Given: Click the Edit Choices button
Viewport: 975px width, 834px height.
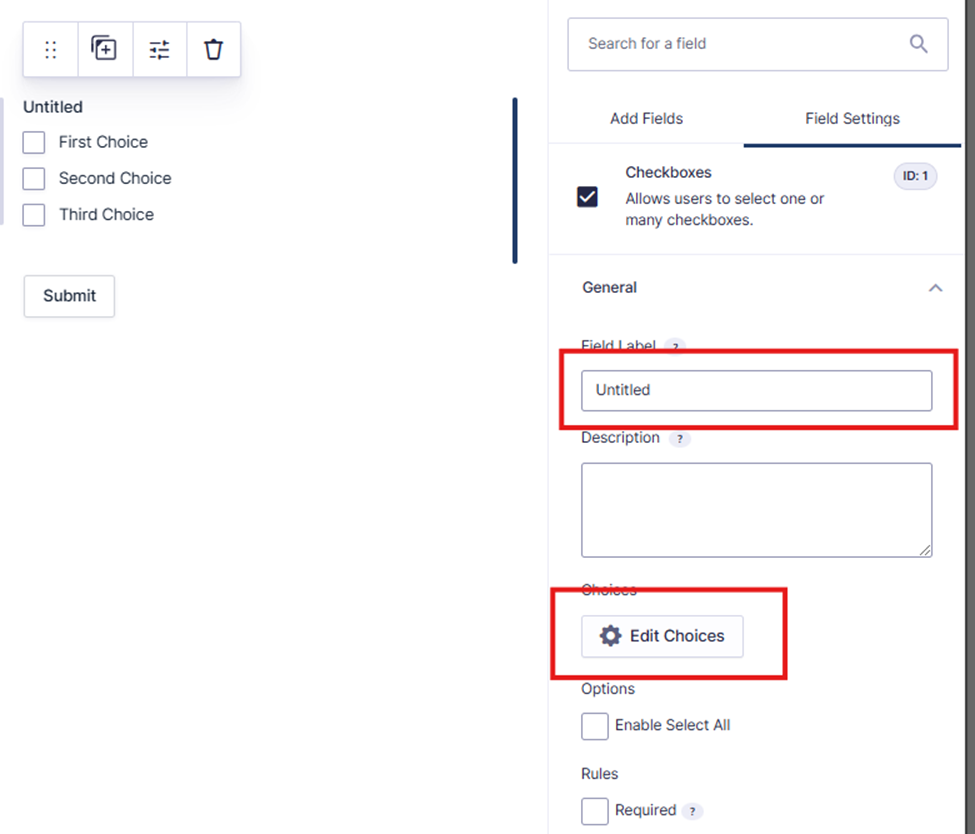Looking at the screenshot, I should [x=662, y=636].
